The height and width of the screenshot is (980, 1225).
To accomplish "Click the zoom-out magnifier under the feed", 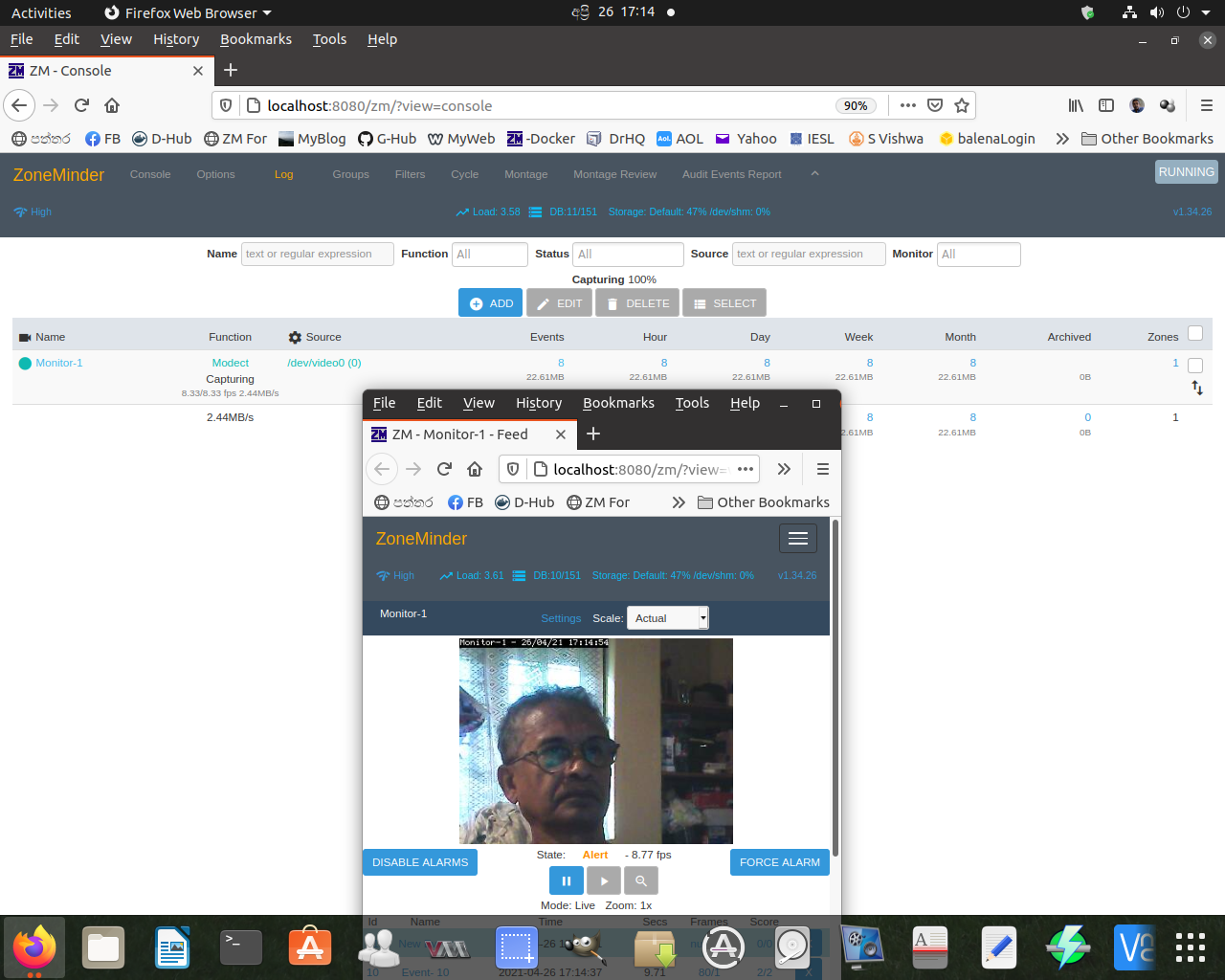I will [641, 880].
